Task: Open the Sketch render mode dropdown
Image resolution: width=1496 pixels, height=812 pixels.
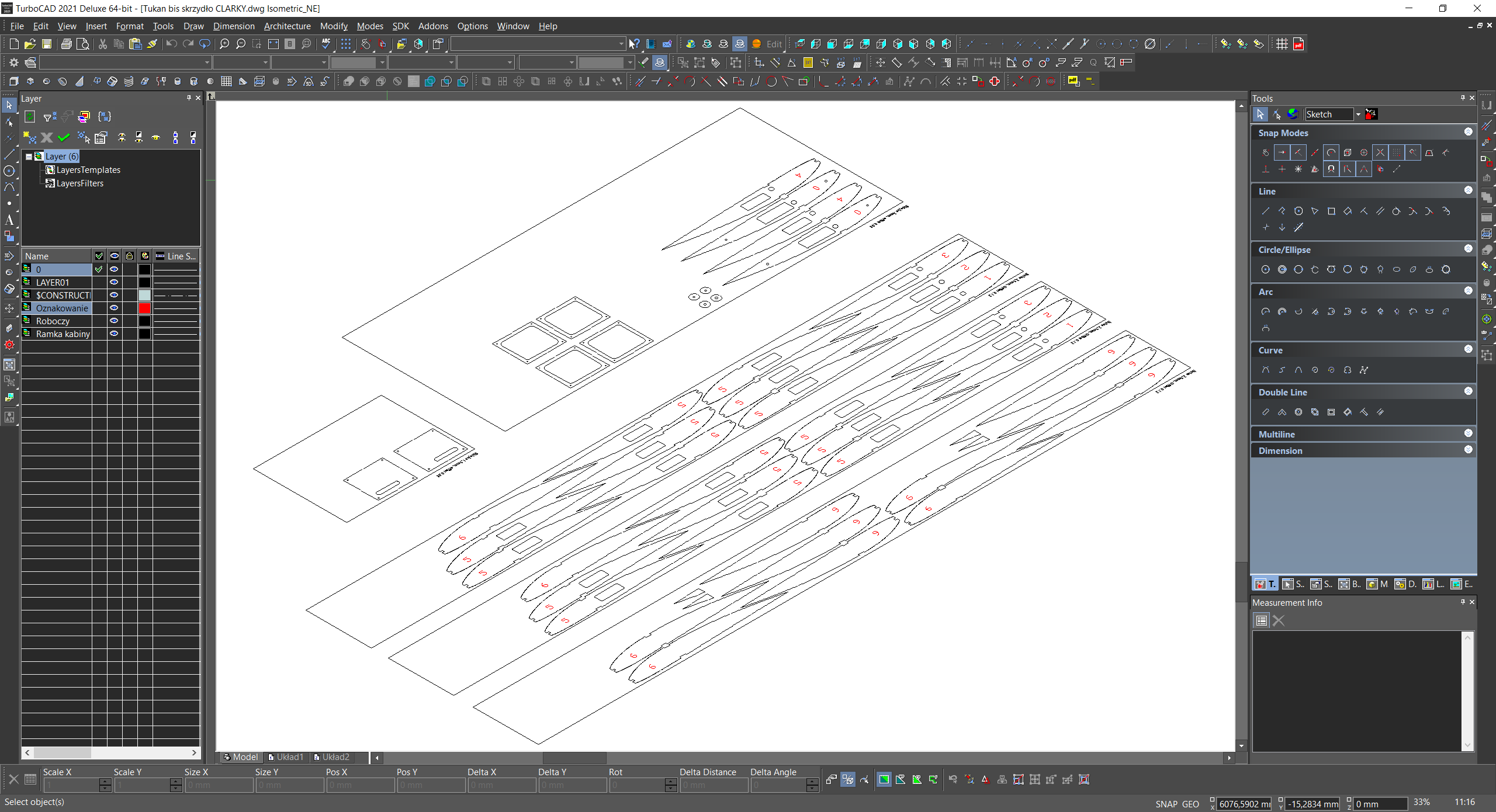Action: pos(1358,114)
